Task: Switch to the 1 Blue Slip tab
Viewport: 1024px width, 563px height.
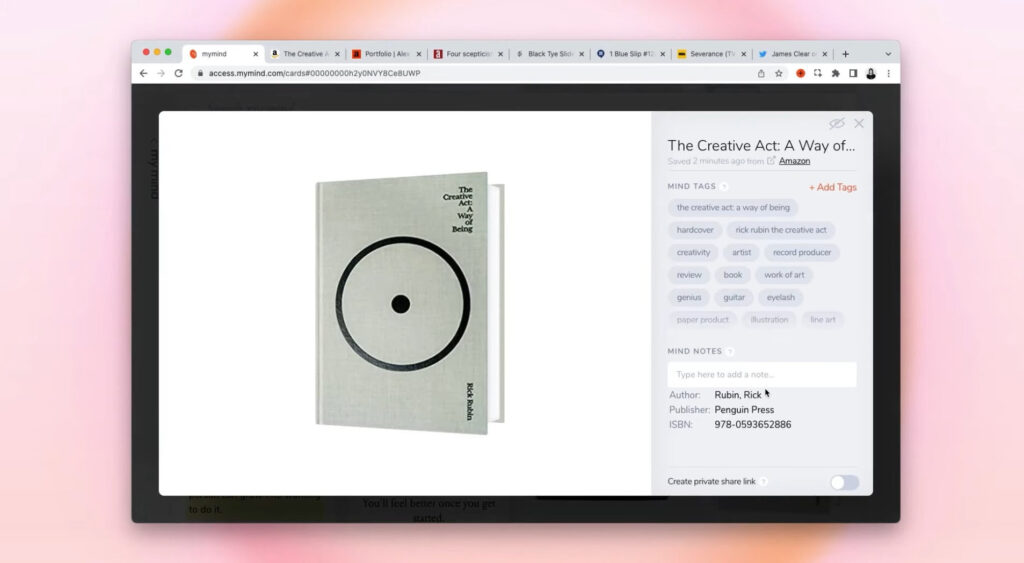Action: pos(630,54)
